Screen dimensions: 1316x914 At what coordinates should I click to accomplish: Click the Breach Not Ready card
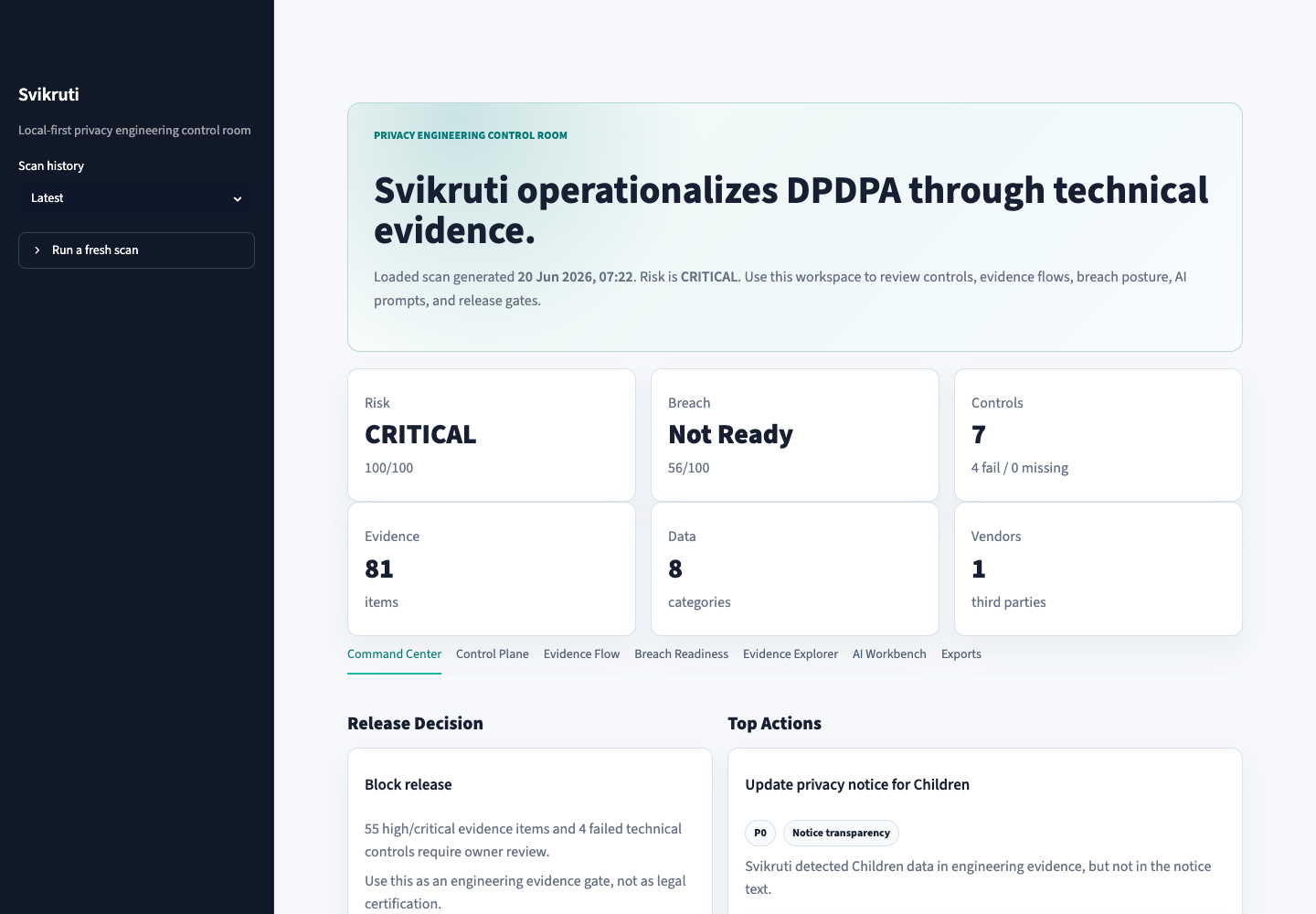(x=795, y=435)
